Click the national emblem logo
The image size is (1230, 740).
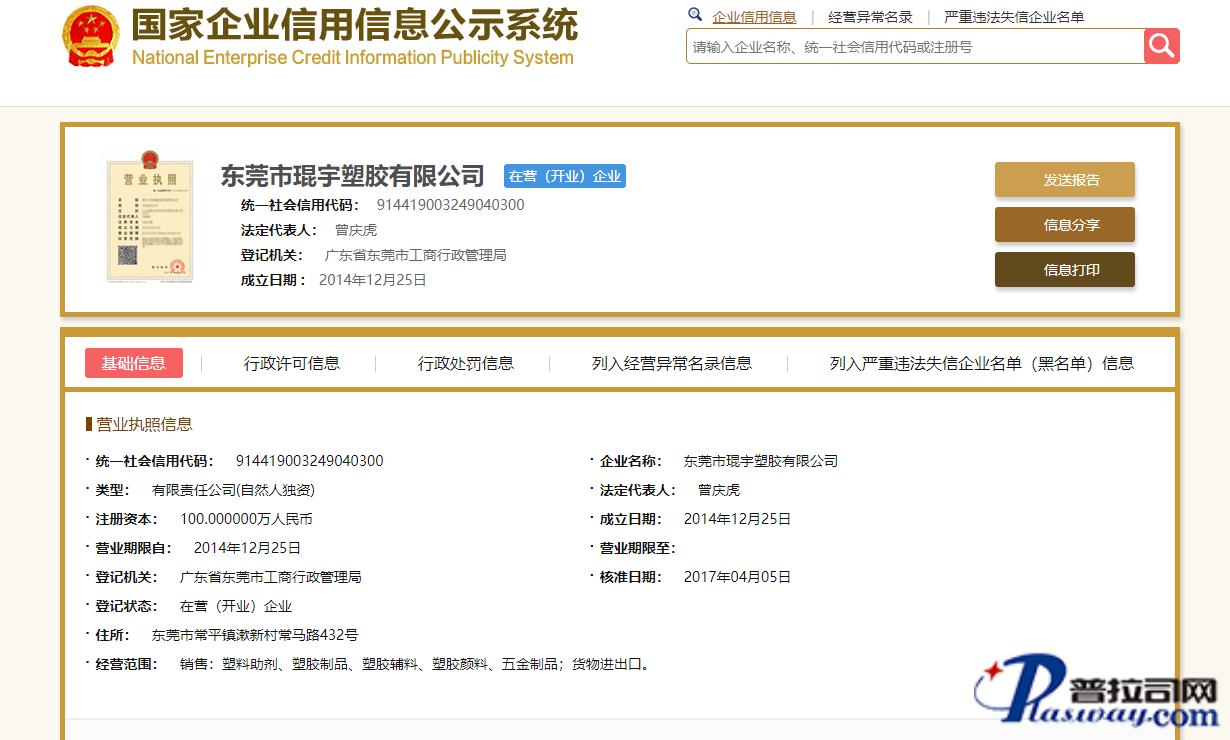click(x=91, y=37)
